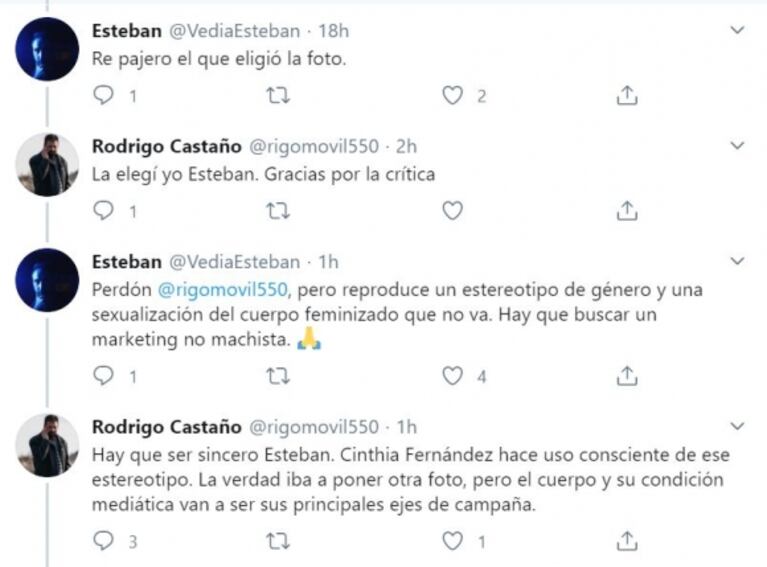
Task: Share Rodrigo's 'La elegí yo' tweet
Action: click(x=627, y=211)
